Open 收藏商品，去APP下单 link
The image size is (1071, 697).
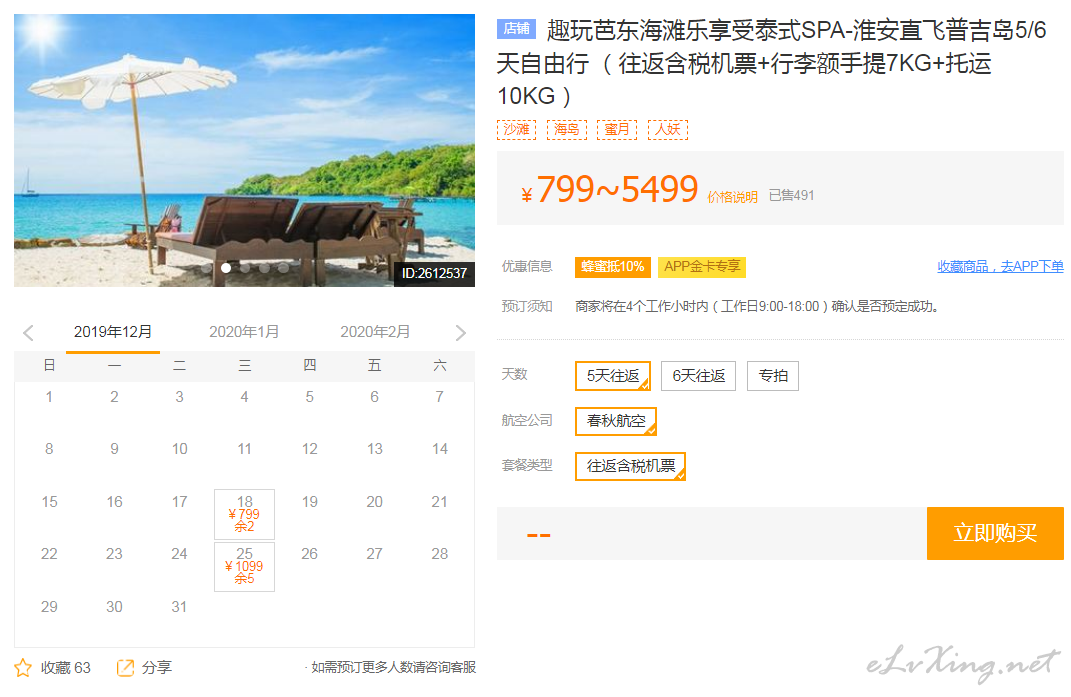click(x=1000, y=266)
